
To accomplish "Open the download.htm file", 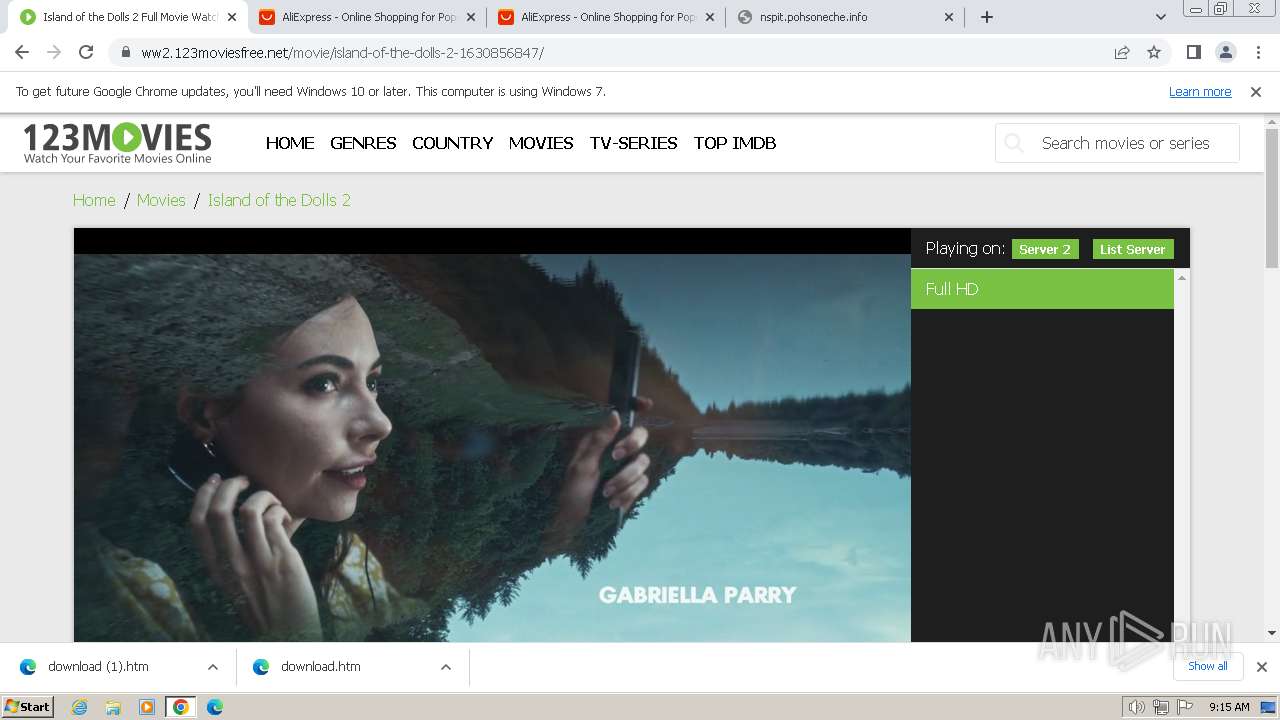I will pyautogui.click(x=320, y=667).
